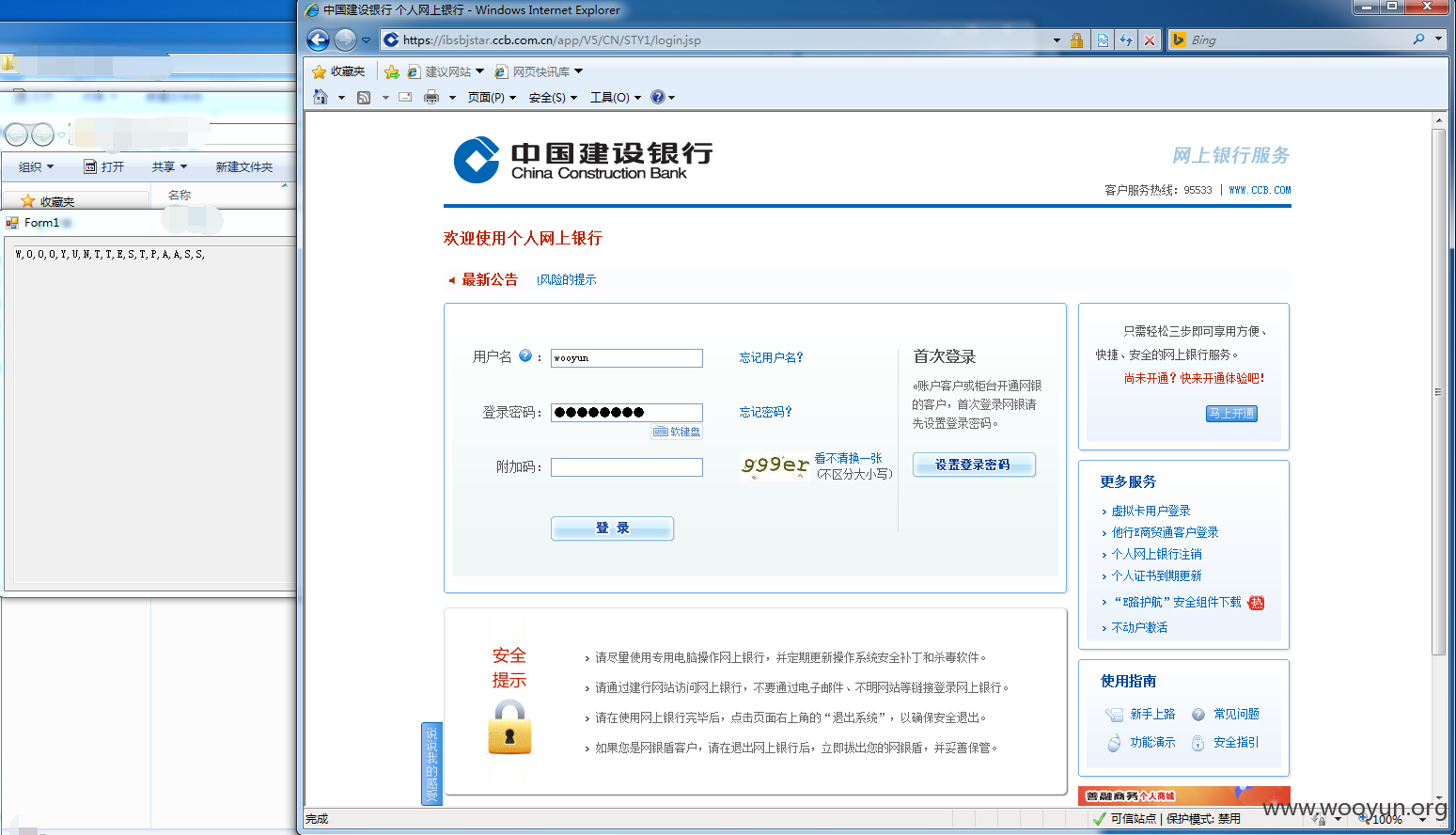Open the search provider dropdown arrow
The height and width of the screenshot is (835, 1456).
point(1438,39)
